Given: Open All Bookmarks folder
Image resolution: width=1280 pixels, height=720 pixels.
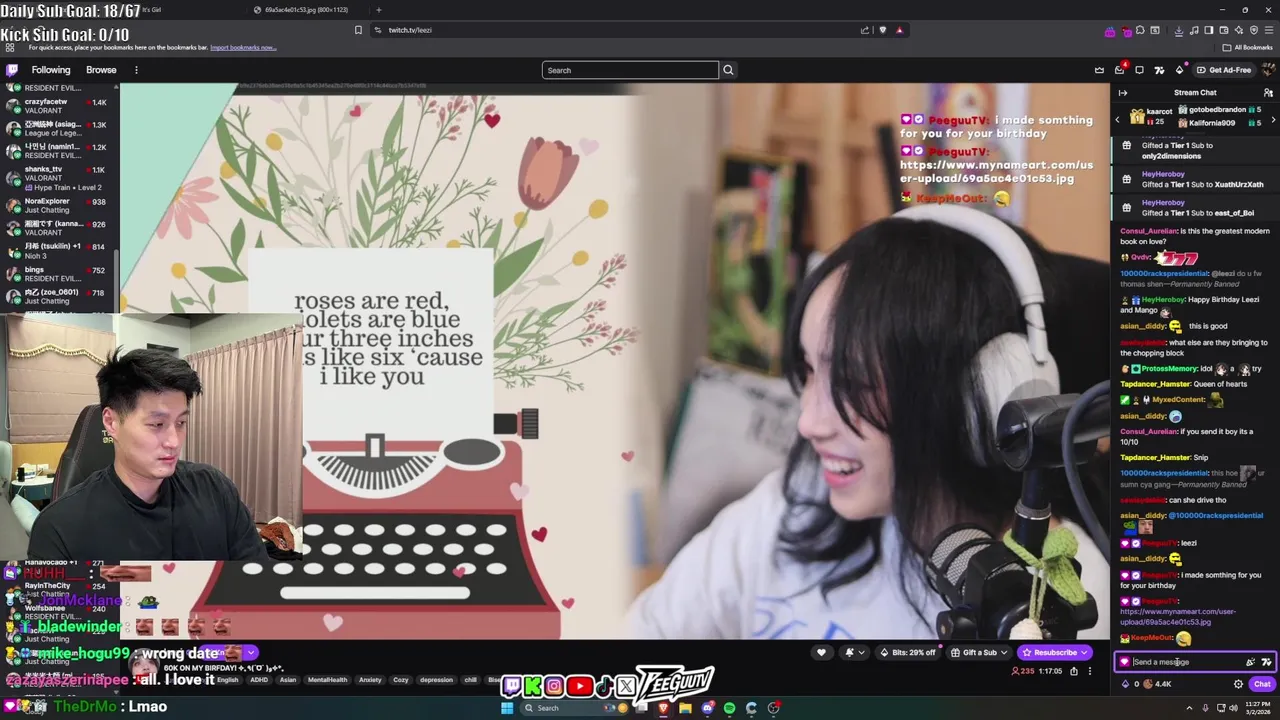Looking at the screenshot, I should tap(1247, 47).
